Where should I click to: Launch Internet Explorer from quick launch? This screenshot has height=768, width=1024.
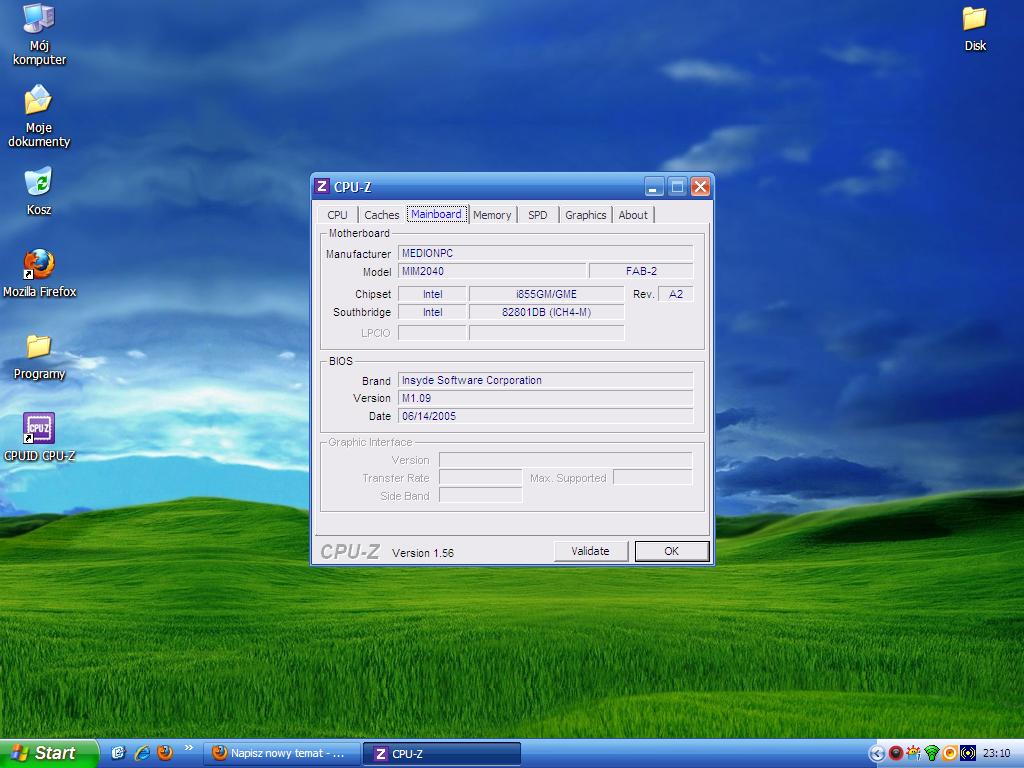coord(142,753)
